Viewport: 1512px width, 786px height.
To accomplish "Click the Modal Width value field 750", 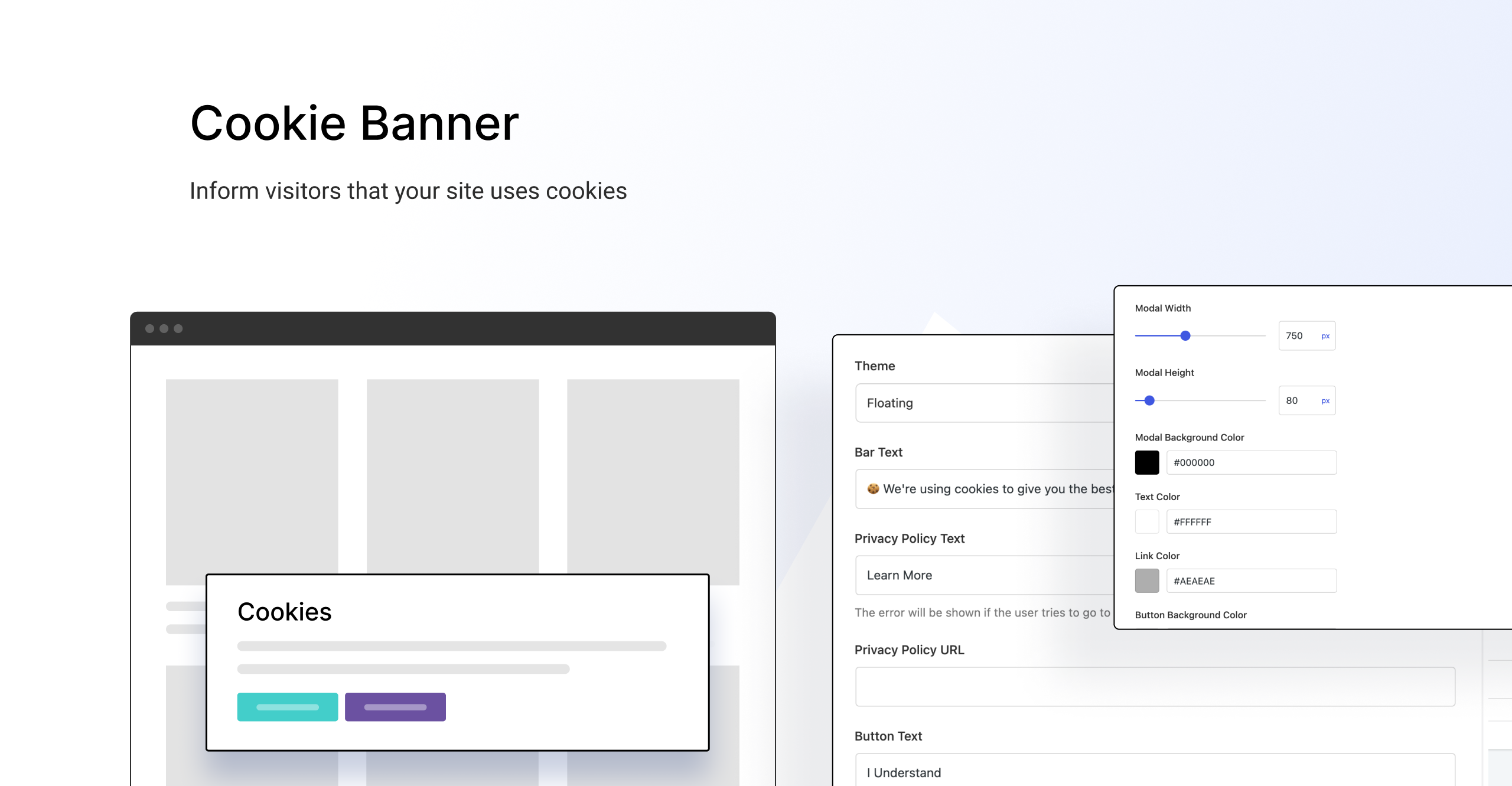I will point(1307,336).
